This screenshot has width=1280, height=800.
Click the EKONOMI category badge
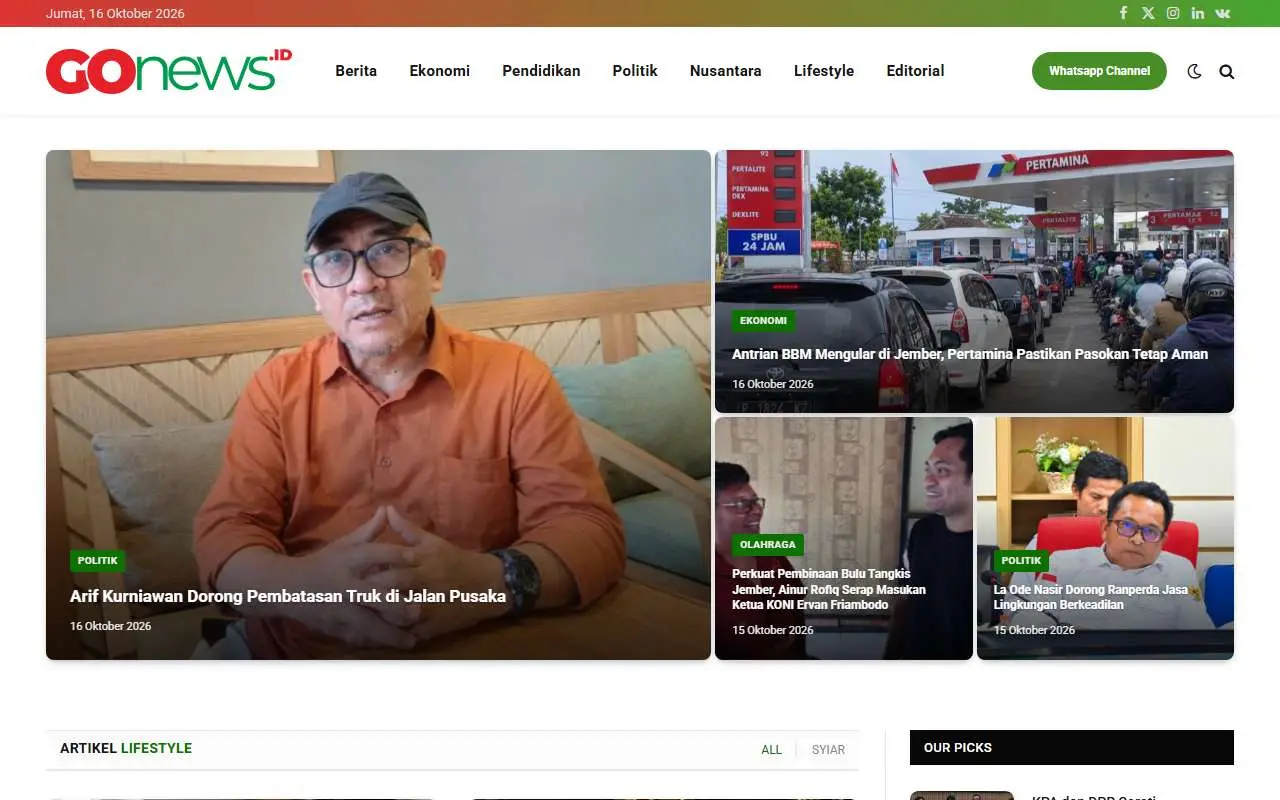pos(763,321)
